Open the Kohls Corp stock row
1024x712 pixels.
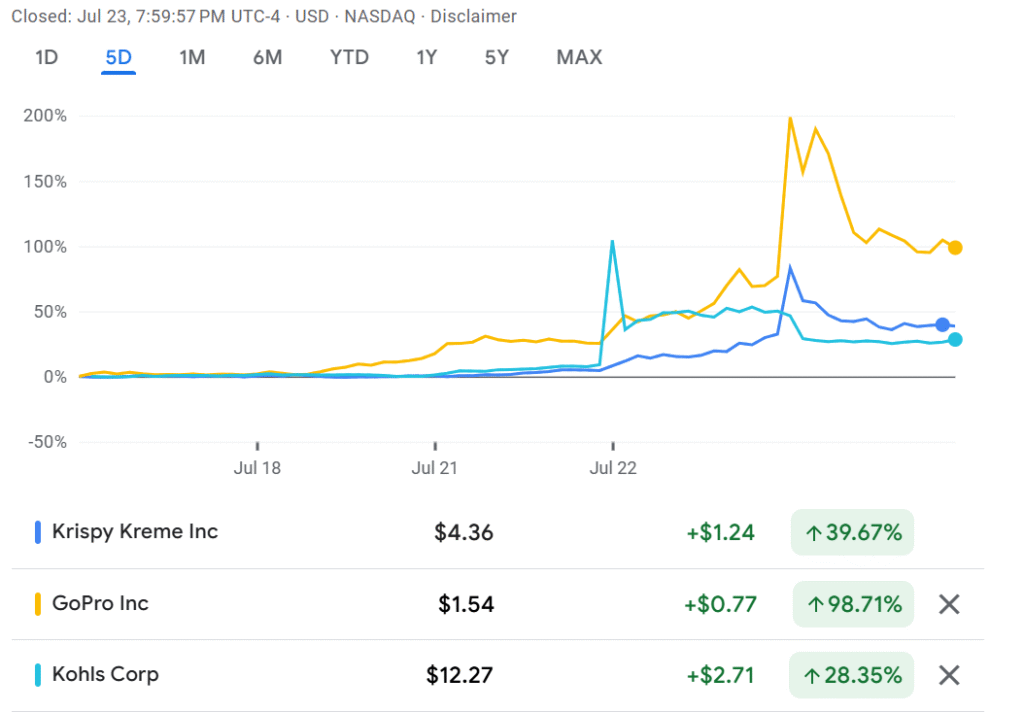coord(498,675)
